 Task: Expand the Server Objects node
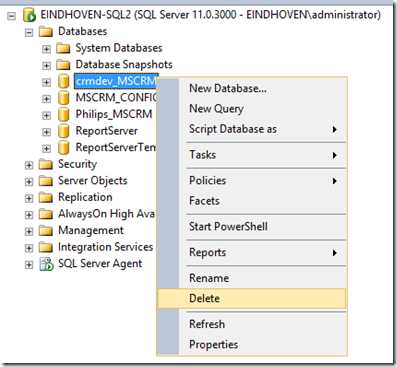[x=29, y=182]
